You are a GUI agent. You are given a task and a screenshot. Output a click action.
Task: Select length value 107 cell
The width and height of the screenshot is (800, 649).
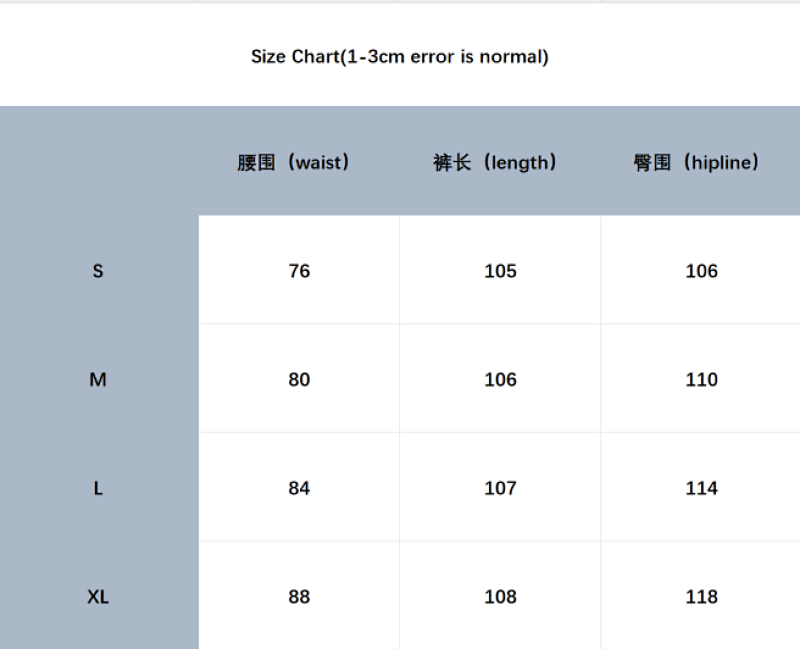500,487
